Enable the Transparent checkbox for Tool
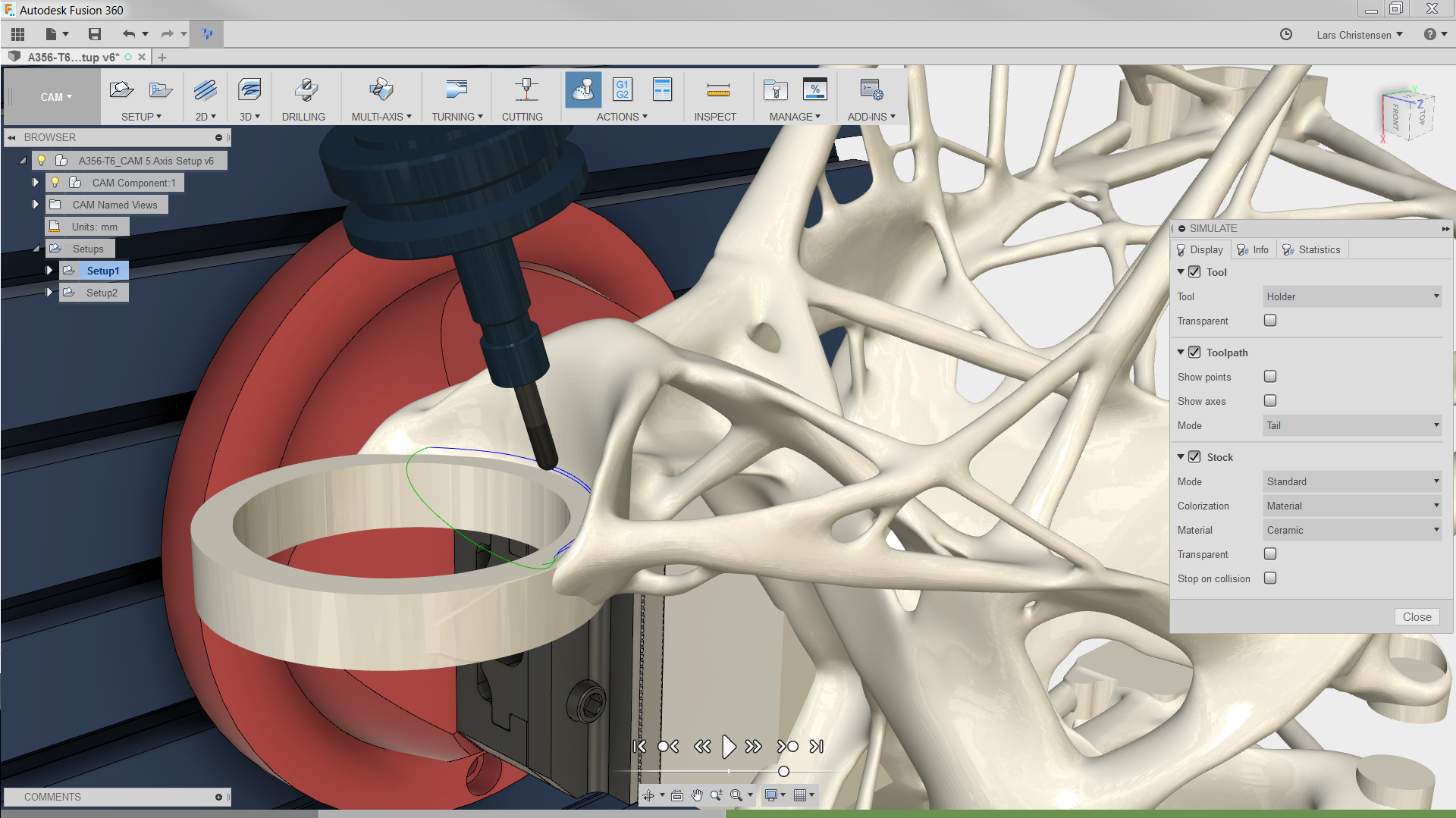The image size is (1456, 818). coord(1270,320)
